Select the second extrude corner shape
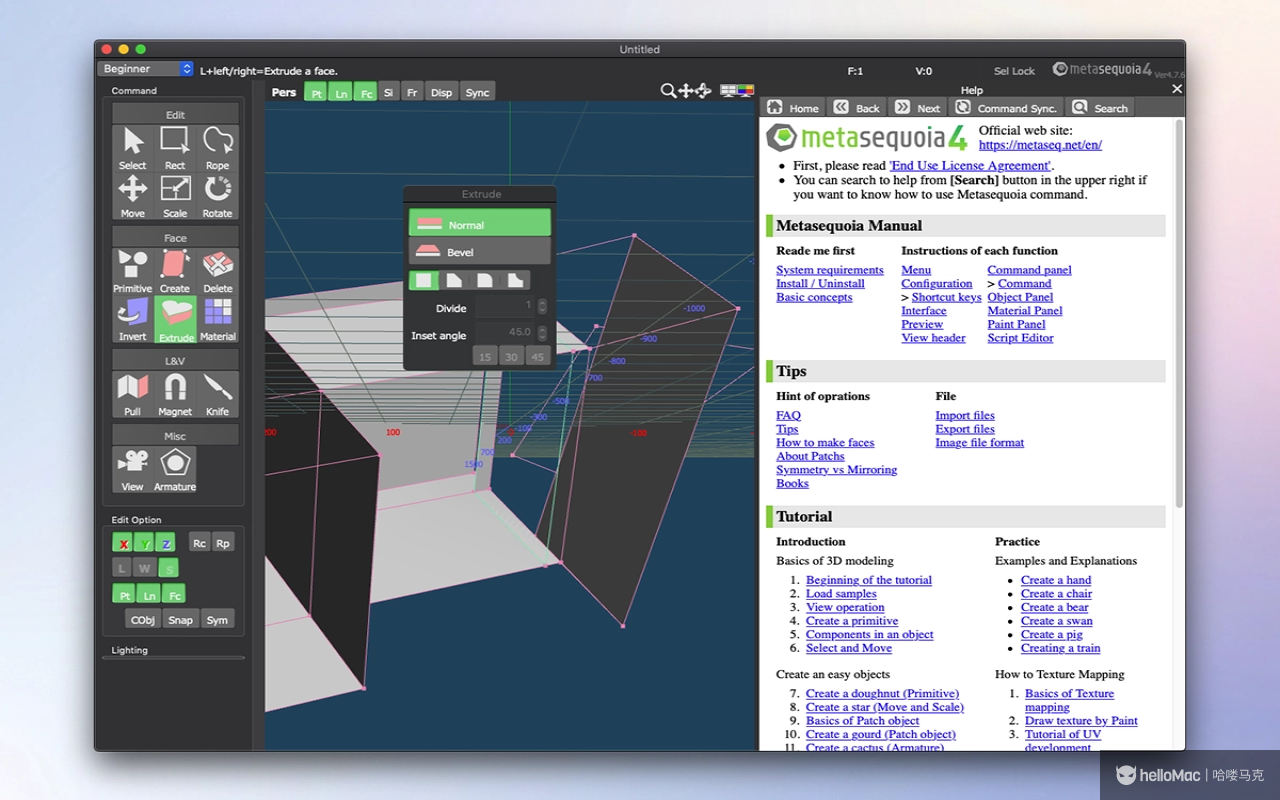Screen dimensions: 1280x800 [454, 281]
